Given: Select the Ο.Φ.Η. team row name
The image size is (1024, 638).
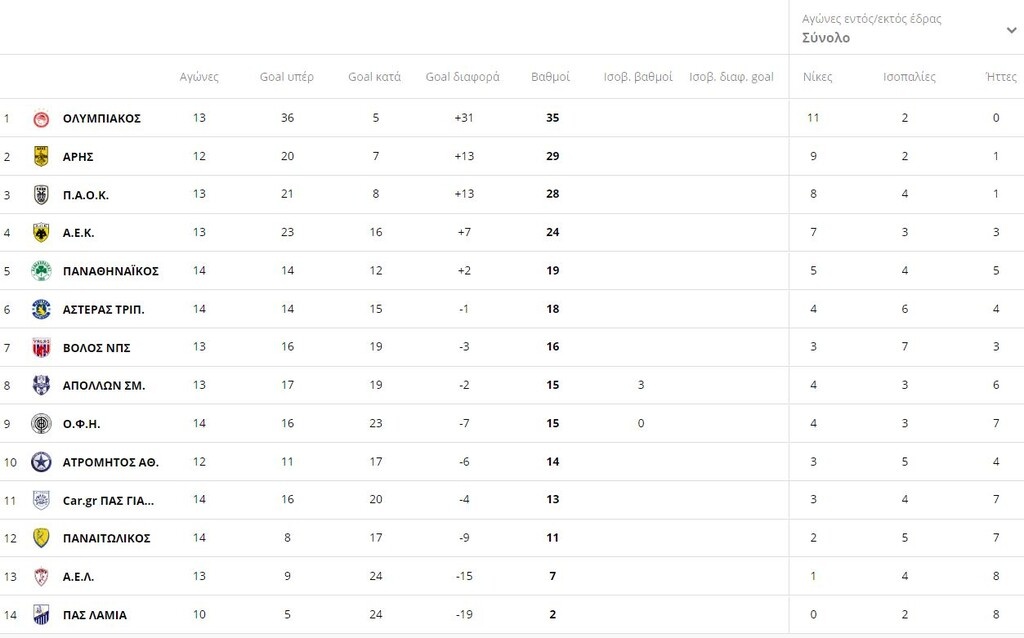Looking at the screenshot, I should (x=82, y=424).
